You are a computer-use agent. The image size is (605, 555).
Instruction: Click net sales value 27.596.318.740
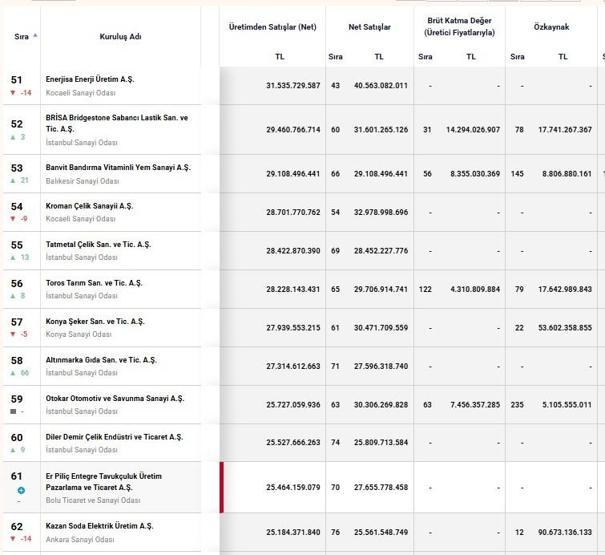pos(381,366)
